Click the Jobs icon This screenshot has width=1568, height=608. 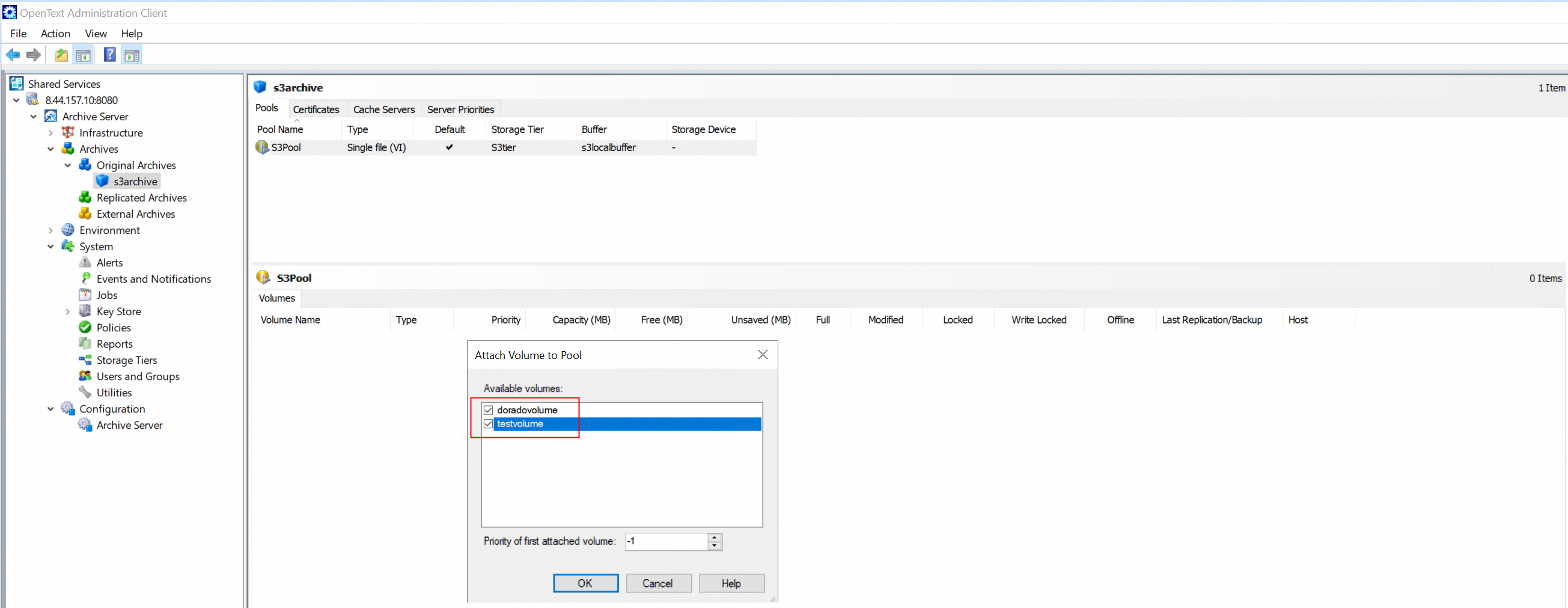(x=85, y=295)
